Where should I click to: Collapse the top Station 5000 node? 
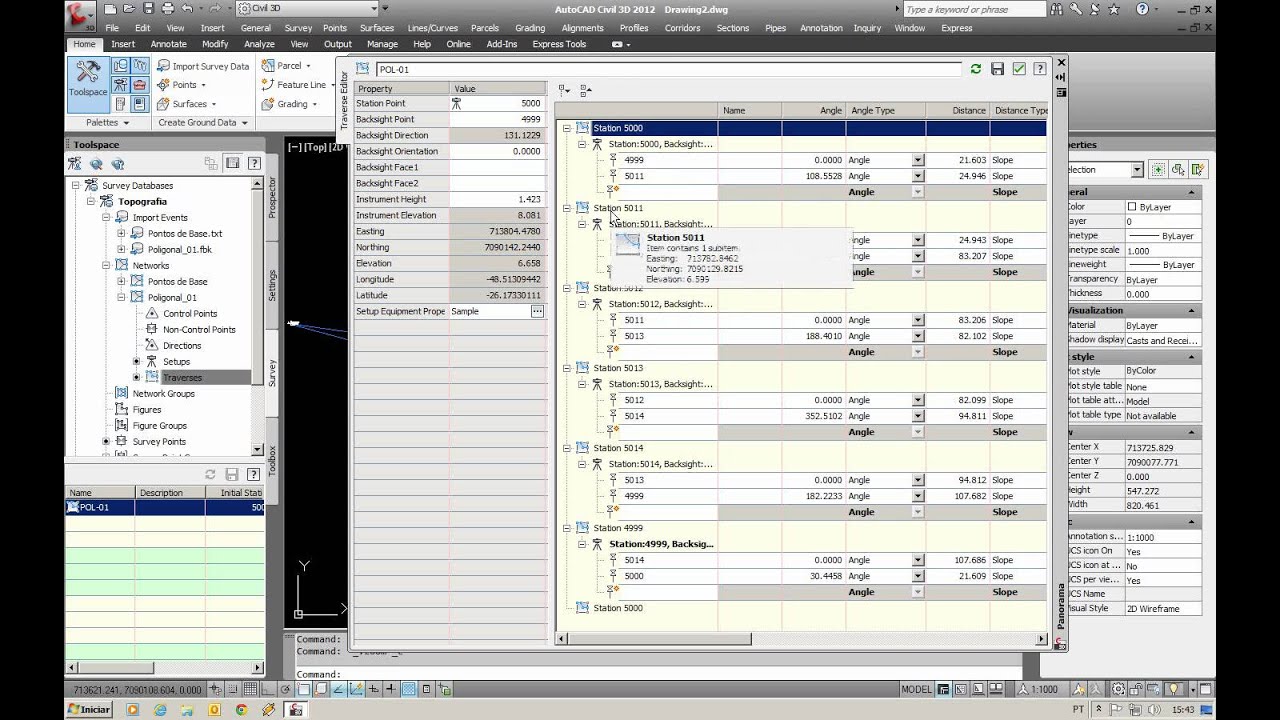[x=567, y=128]
